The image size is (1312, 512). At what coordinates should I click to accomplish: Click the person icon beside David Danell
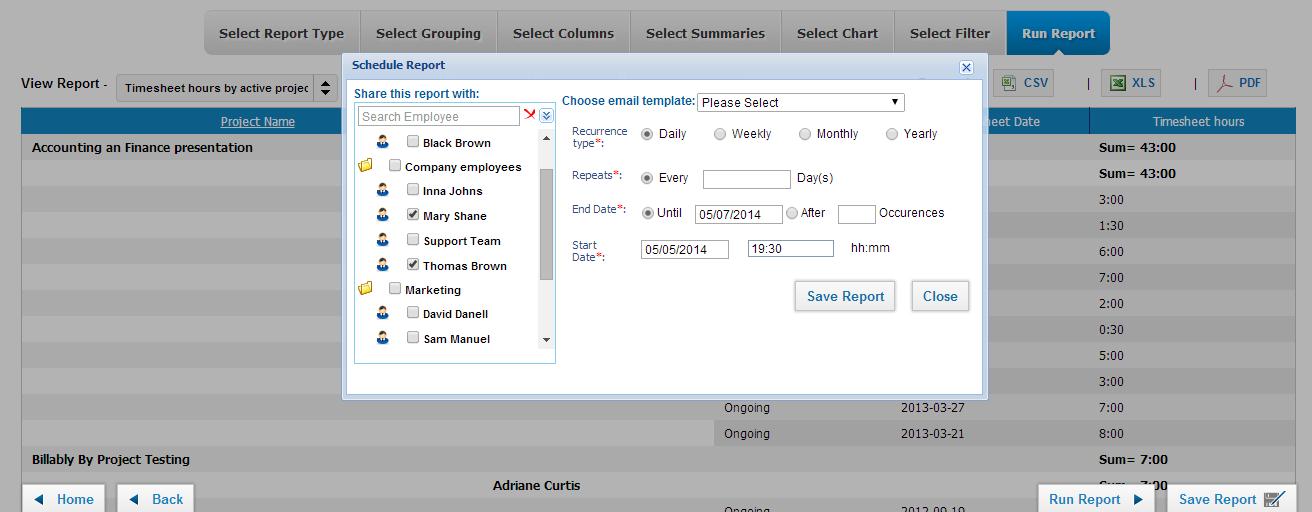click(382, 313)
